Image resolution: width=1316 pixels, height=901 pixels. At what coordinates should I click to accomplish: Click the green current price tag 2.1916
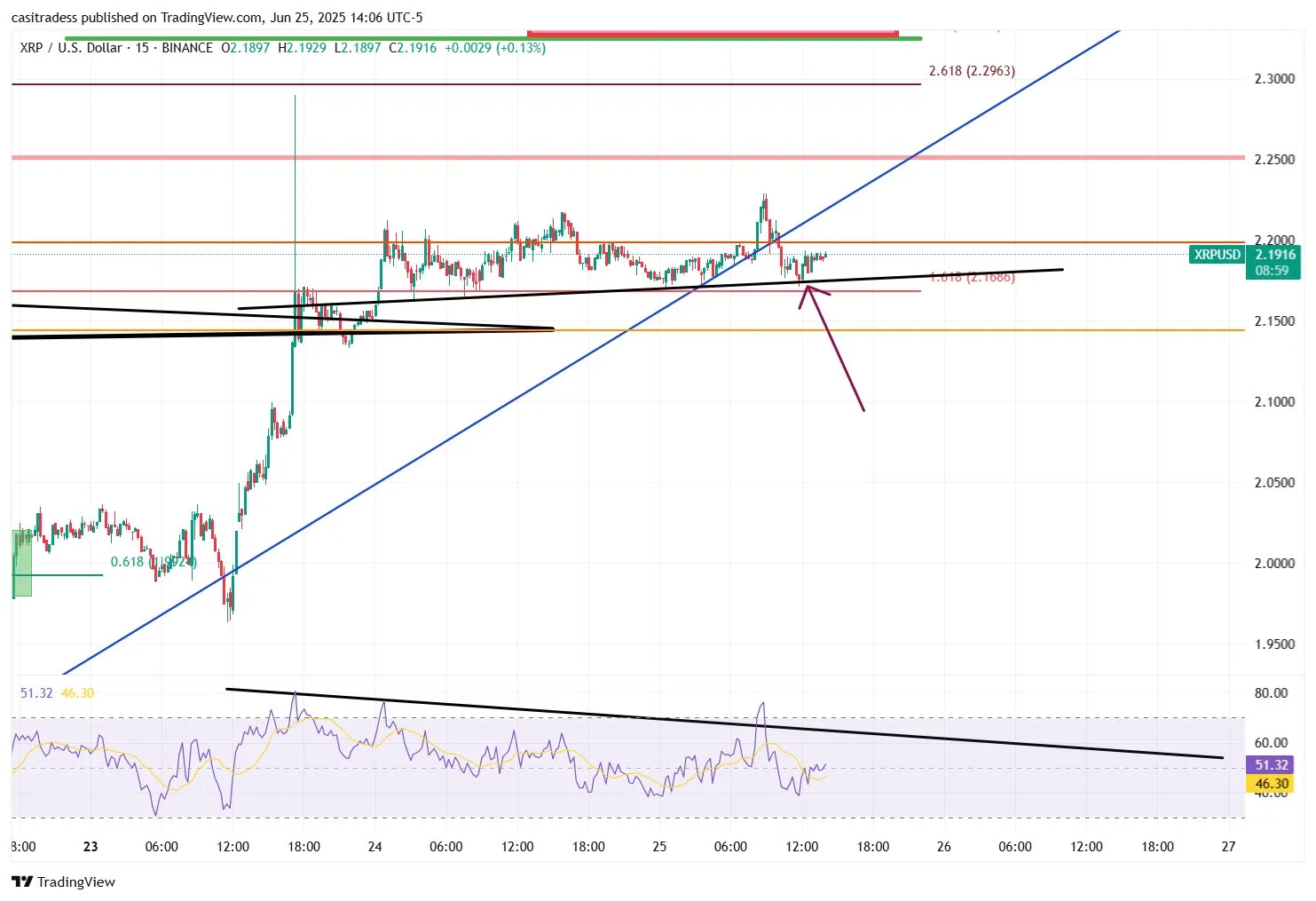point(1274,254)
